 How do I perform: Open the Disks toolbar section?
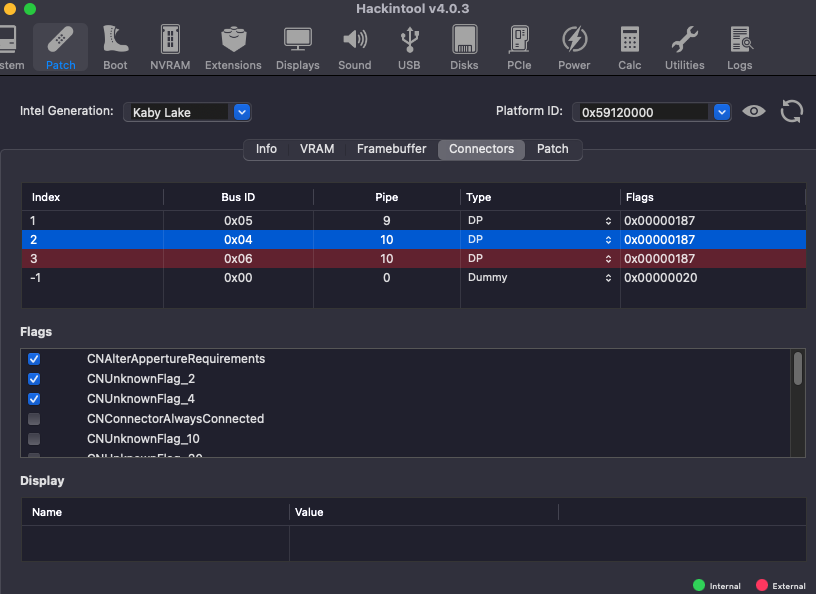(x=464, y=47)
